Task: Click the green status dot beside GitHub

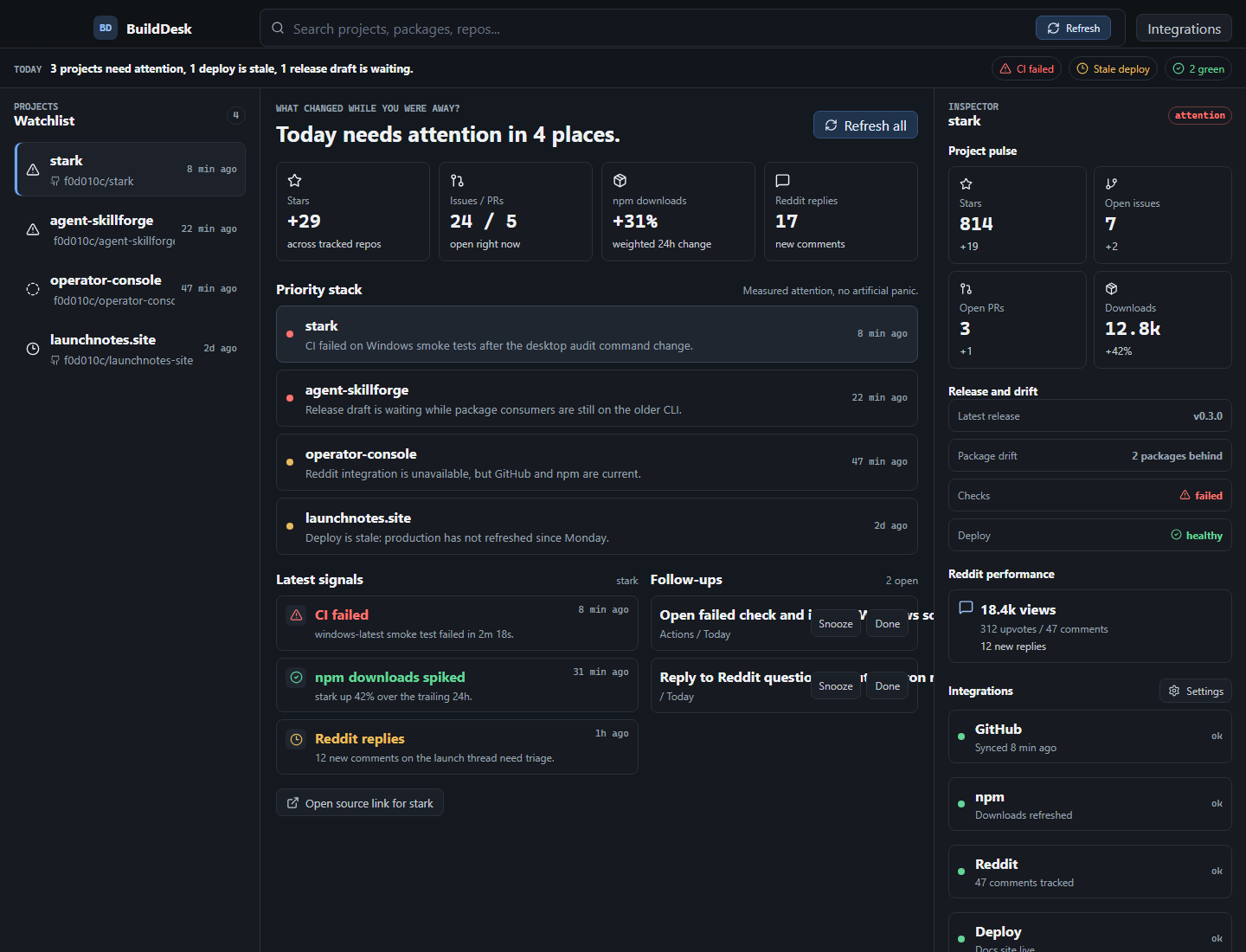Action: click(x=961, y=737)
